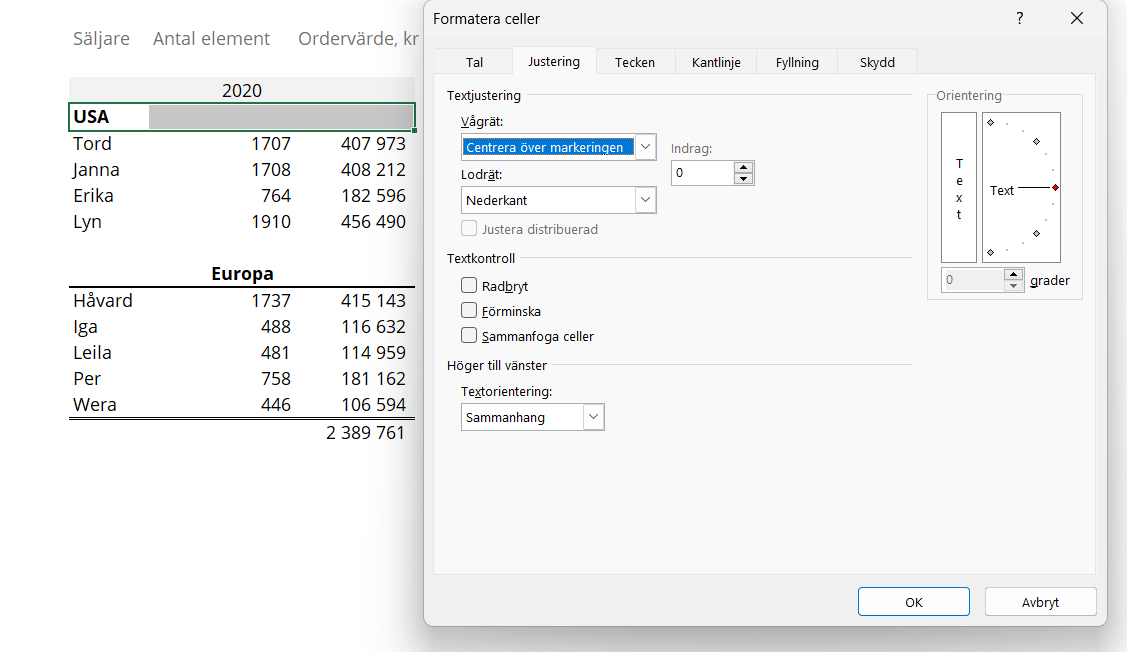Increase Indrag value with up stepper arrow

(x=745, y=167)
